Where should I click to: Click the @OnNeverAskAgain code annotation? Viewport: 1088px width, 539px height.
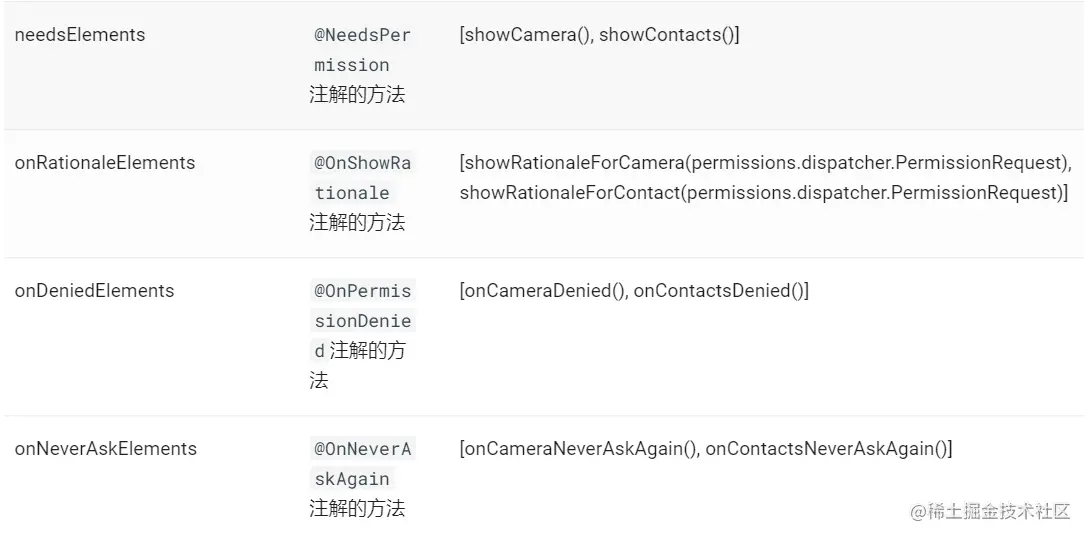pyautogui.click(x=361, y=464)
